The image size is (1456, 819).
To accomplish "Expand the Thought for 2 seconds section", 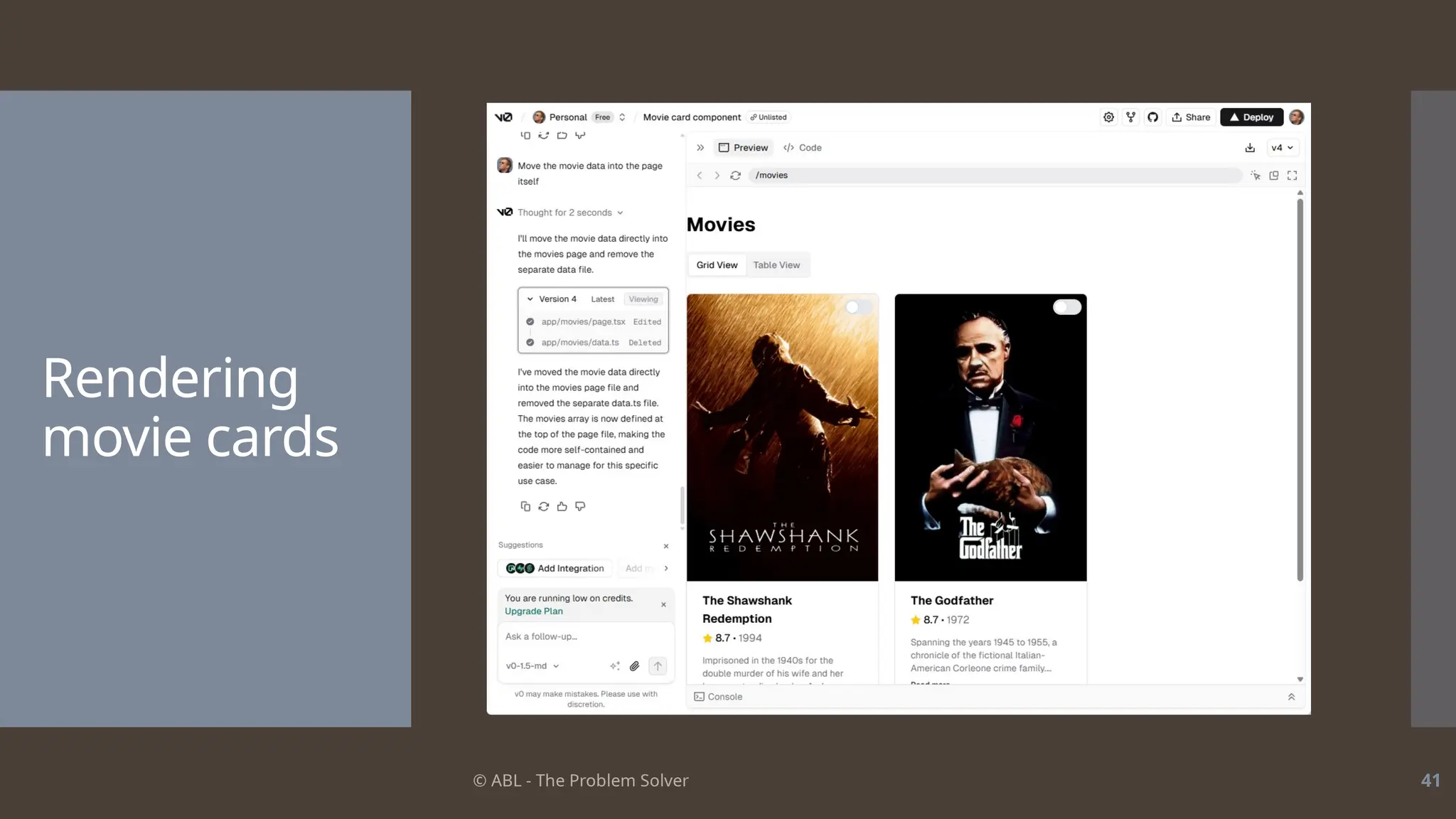I will tap(570, 213).
